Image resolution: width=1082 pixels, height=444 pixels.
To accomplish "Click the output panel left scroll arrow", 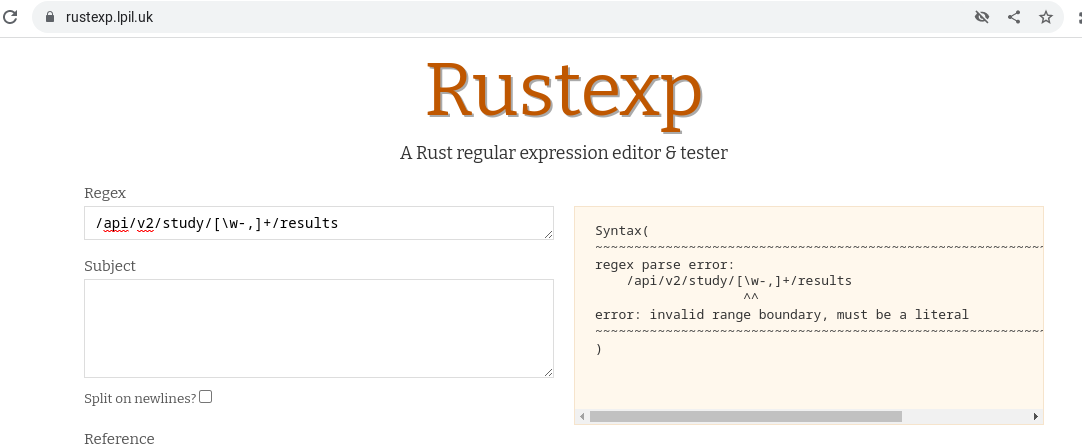I will 582,416.
